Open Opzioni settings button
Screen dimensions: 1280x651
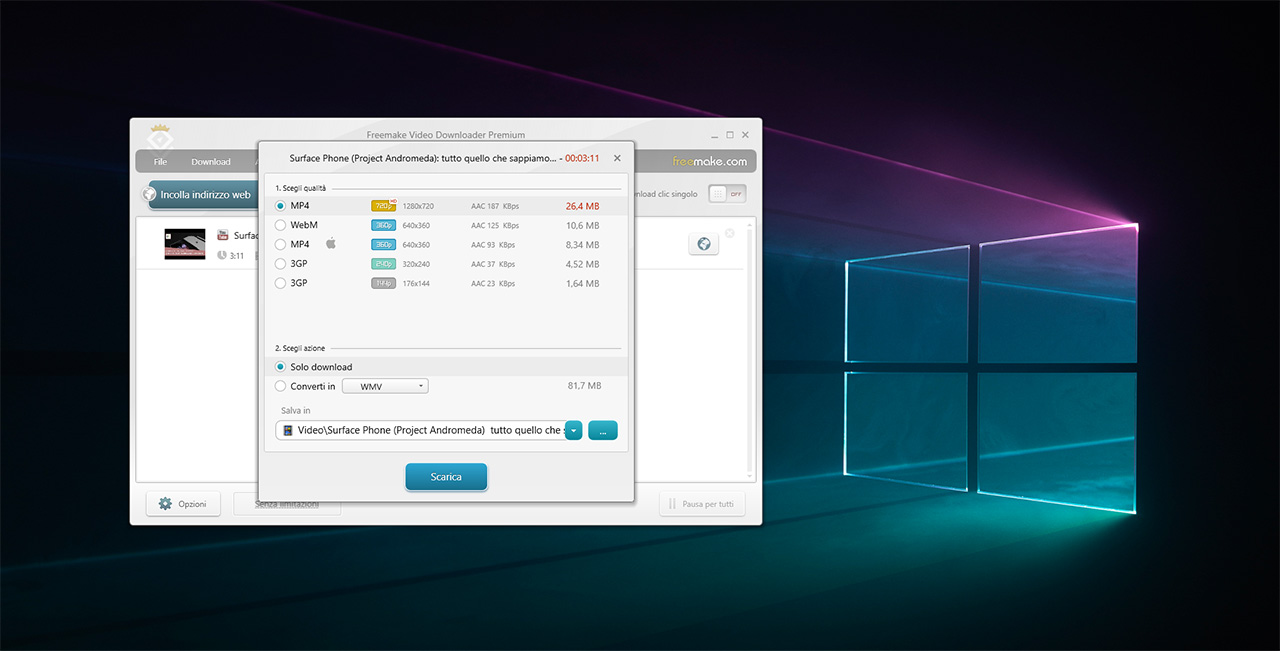[182, 504]
